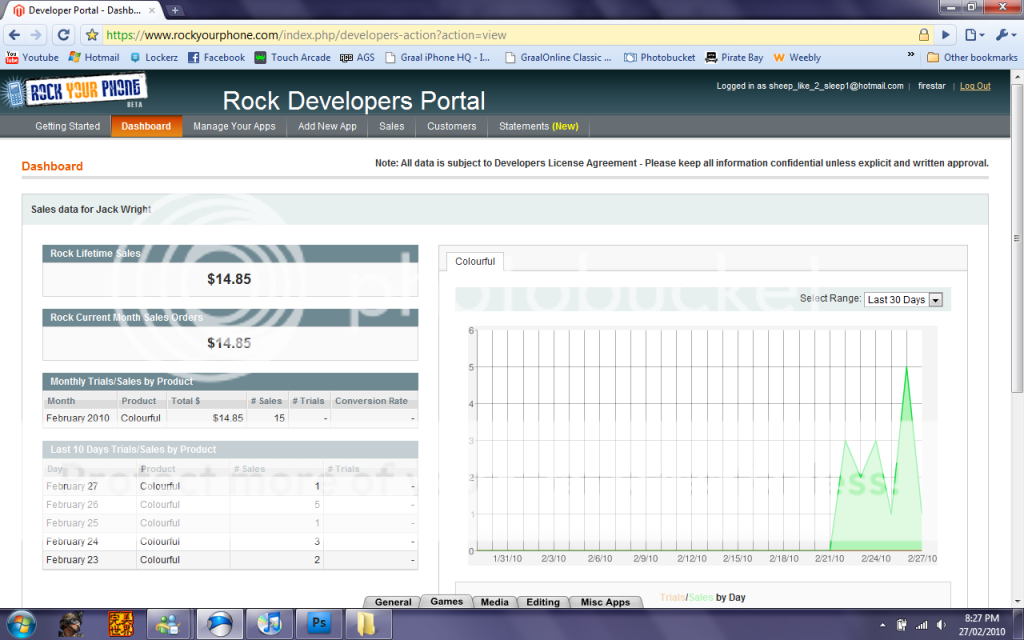Click the browser back arrow button
This screenshot has height=640, width=1024.
point(13,34)
